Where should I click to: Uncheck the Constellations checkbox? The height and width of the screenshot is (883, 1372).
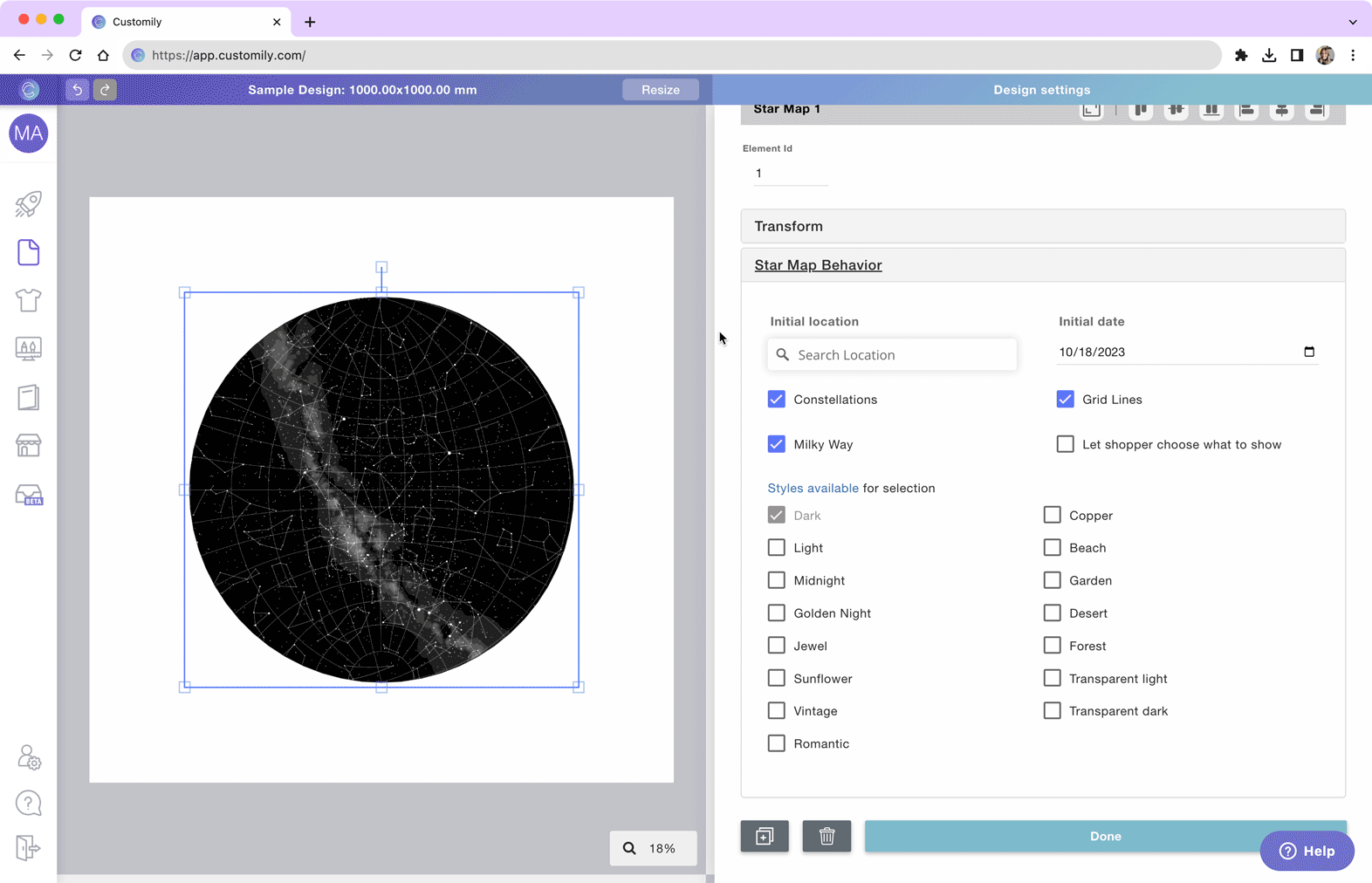(776, 400)
